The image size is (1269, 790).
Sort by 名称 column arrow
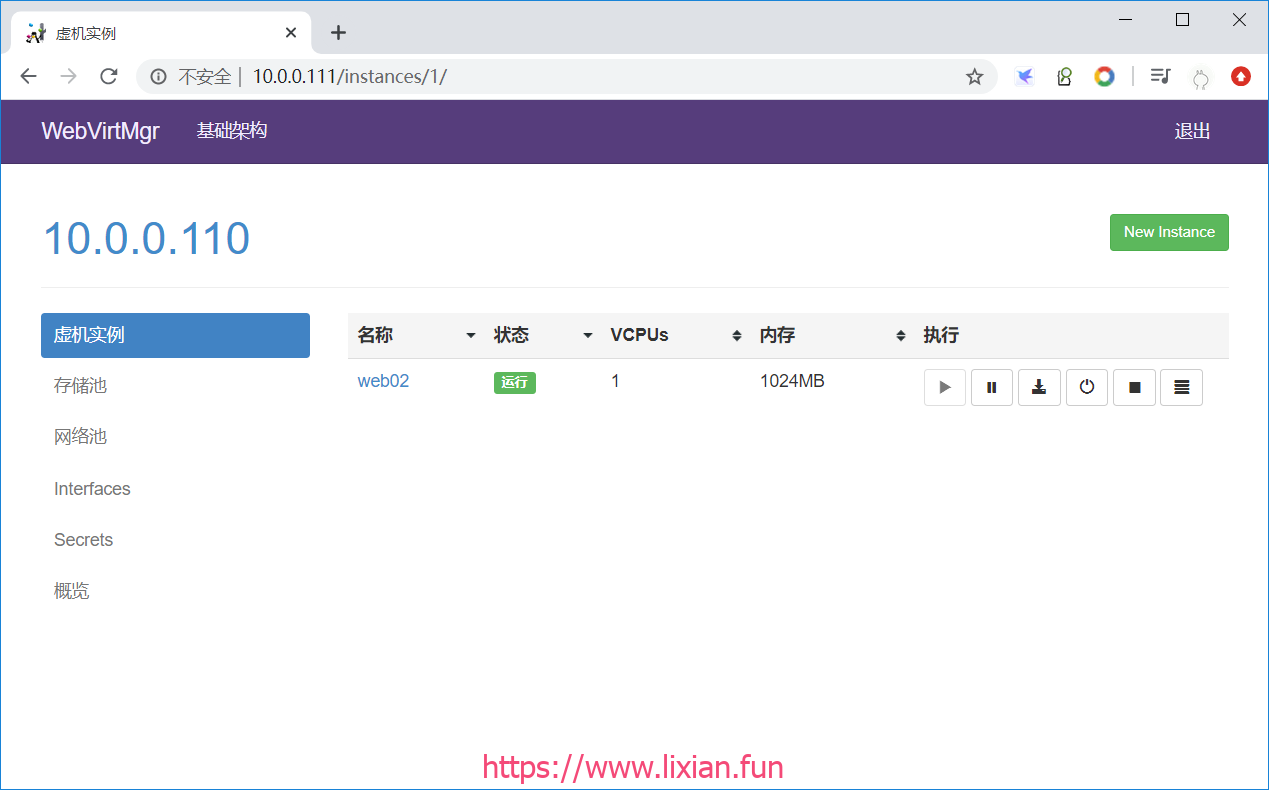471,336
